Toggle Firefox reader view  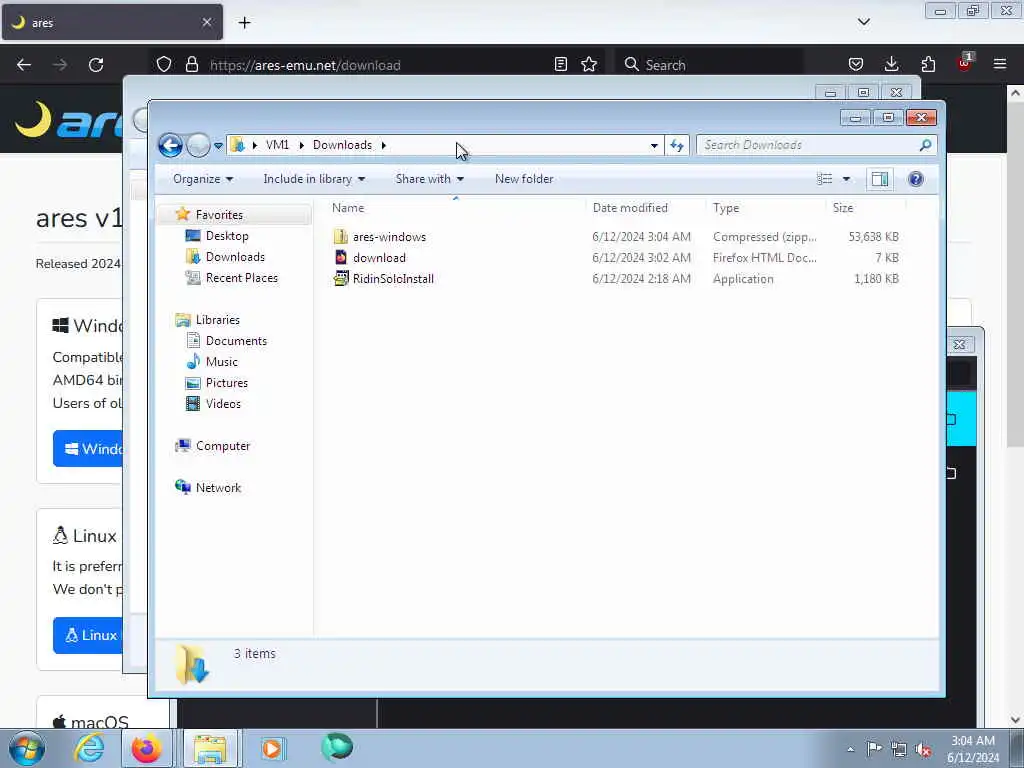click(560, 65)
